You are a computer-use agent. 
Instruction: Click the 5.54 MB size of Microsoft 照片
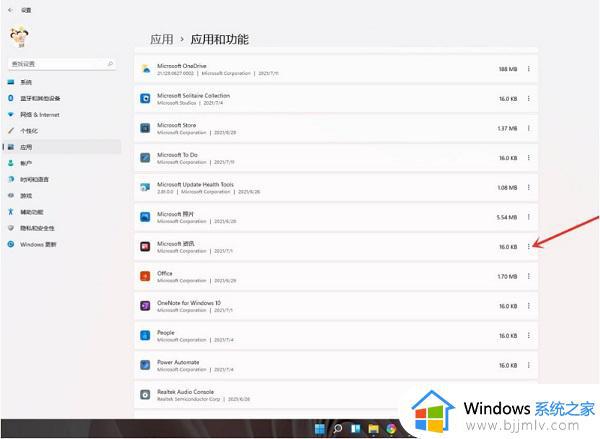tap(507, 217)
